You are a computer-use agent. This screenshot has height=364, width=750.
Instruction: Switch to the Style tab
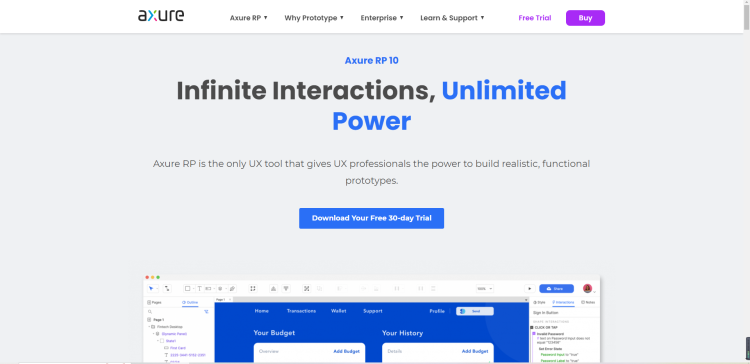pos(539,302)
